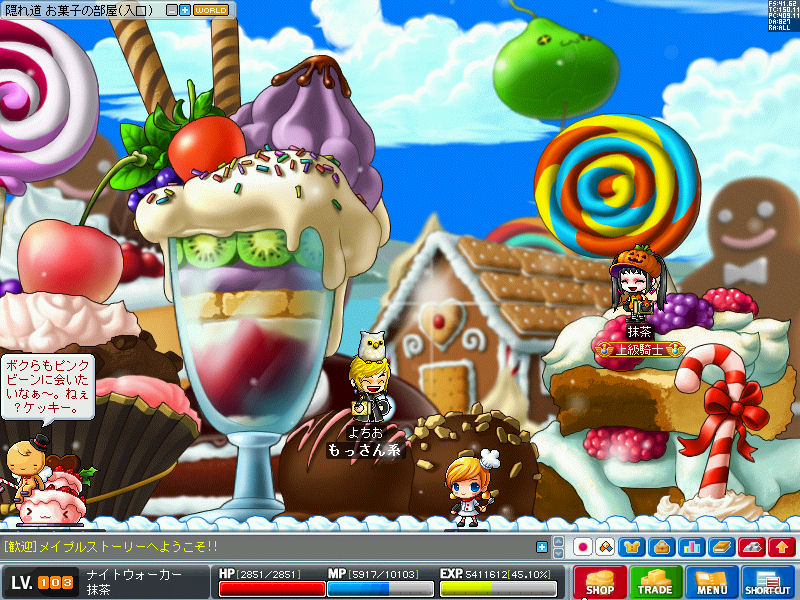Viewport: 800px width, 600px height.
Task: Click the orange-blue tag icon beside pink dot
Action: (x=606, y=547)
